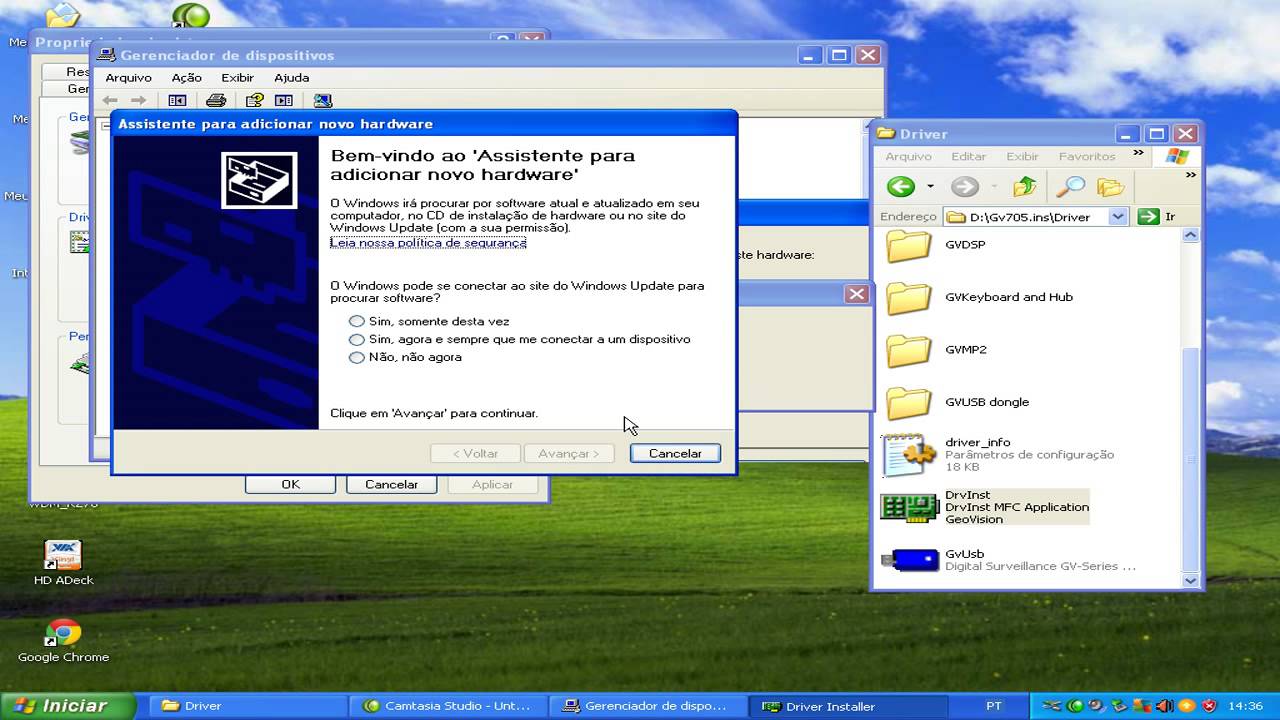The height and width of the screenshot is (720, 1280).
Task: Open Exibir menu in Gerenciador de dispositivos
Action: (238, 77)
